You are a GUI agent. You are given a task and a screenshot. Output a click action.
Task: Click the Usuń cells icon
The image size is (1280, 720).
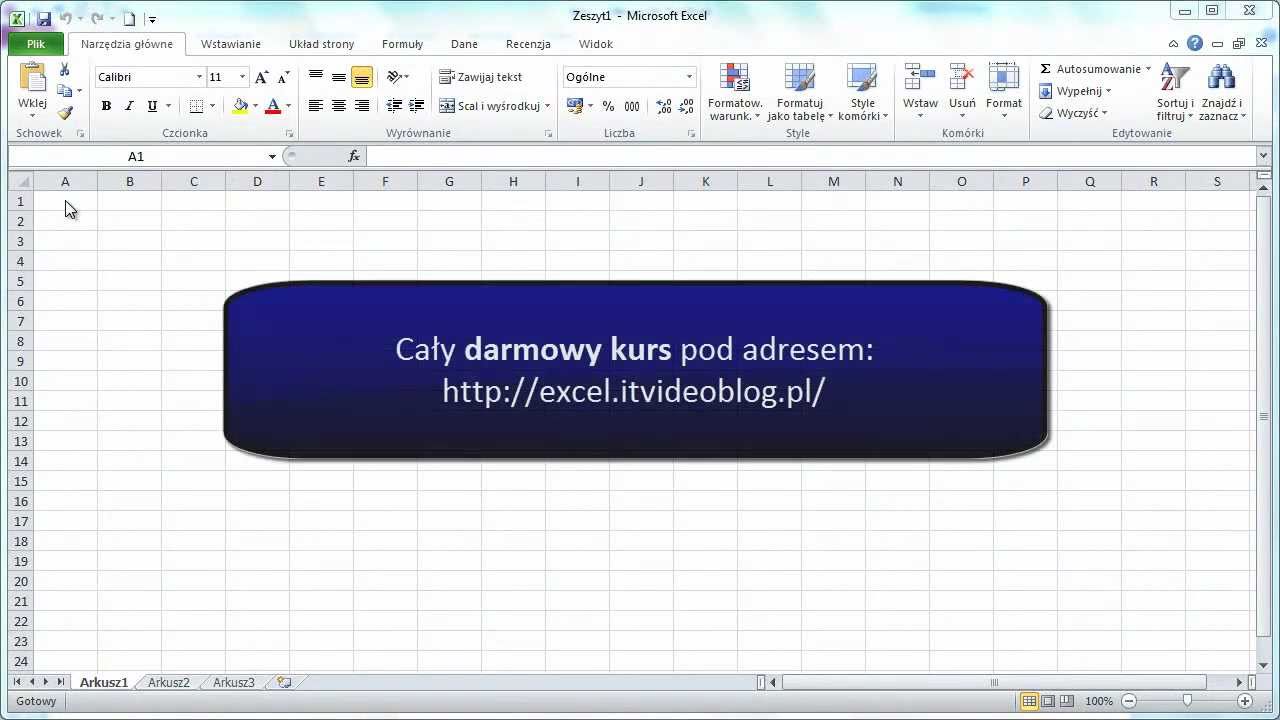(962, 77)
